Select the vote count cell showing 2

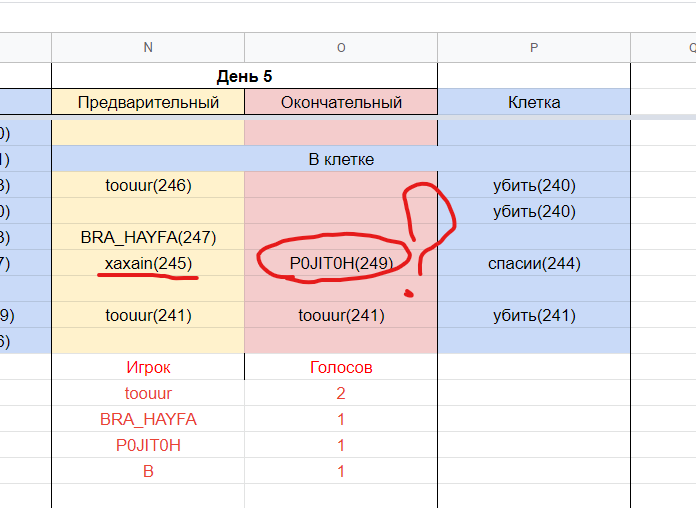coord(341,394)
